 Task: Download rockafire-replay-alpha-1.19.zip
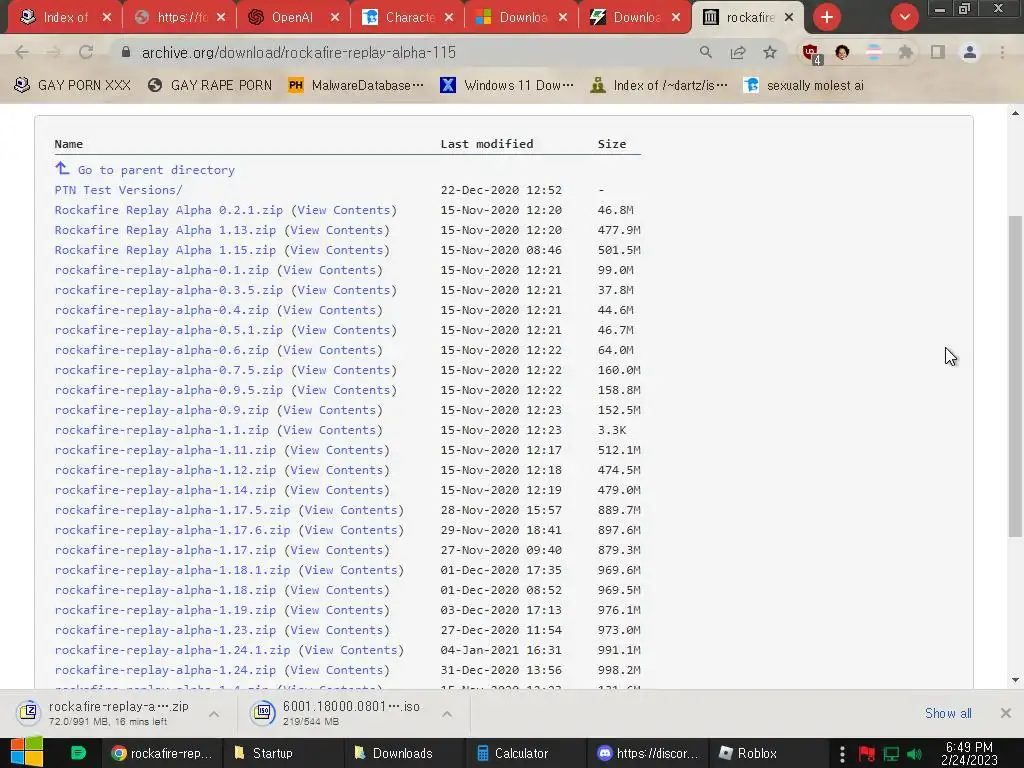tap(165, 610)
